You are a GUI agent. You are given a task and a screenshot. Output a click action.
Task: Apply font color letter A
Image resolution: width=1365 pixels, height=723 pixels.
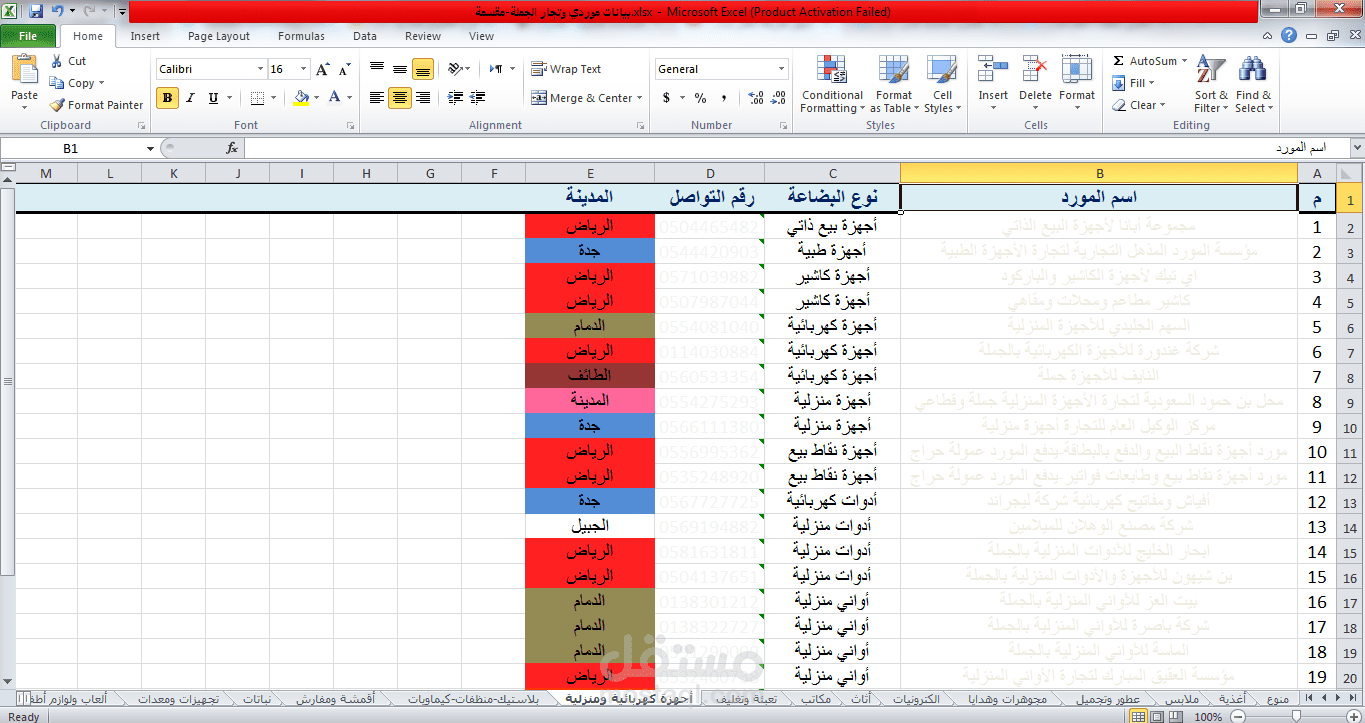click(x=335, y=98)
